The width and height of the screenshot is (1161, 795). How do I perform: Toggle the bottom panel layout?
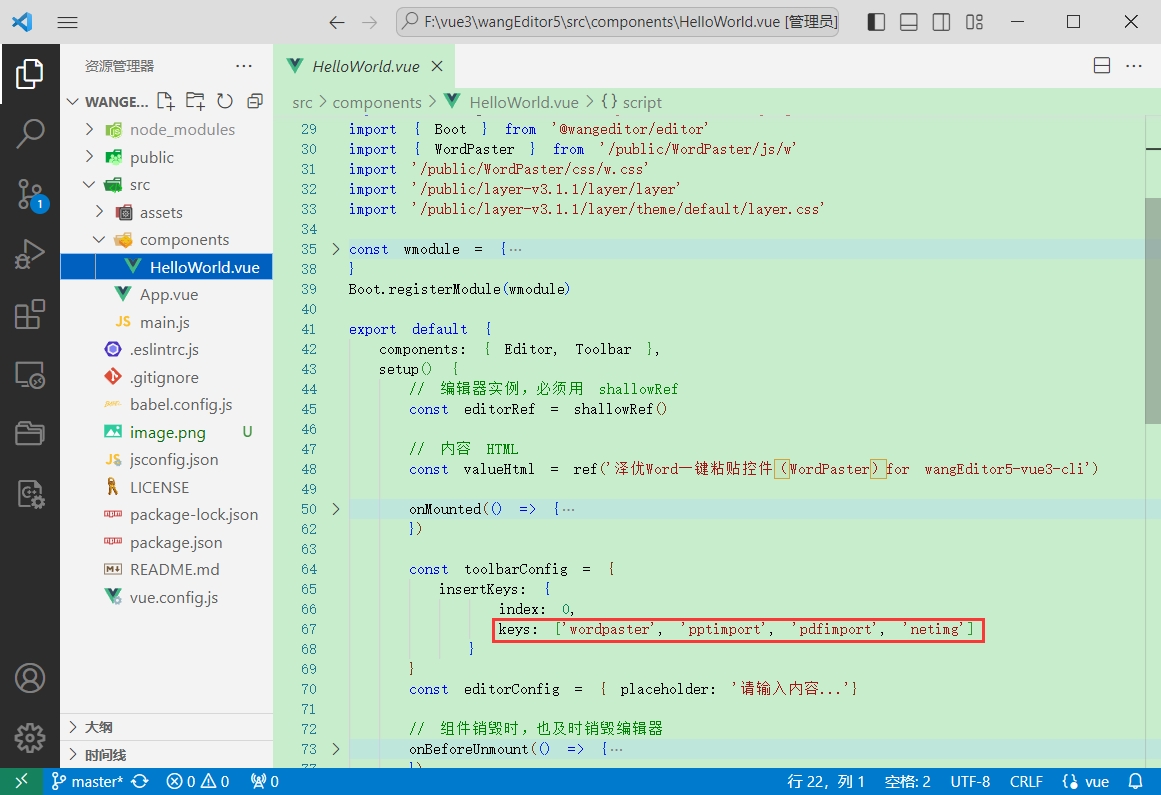click(909, 22)
